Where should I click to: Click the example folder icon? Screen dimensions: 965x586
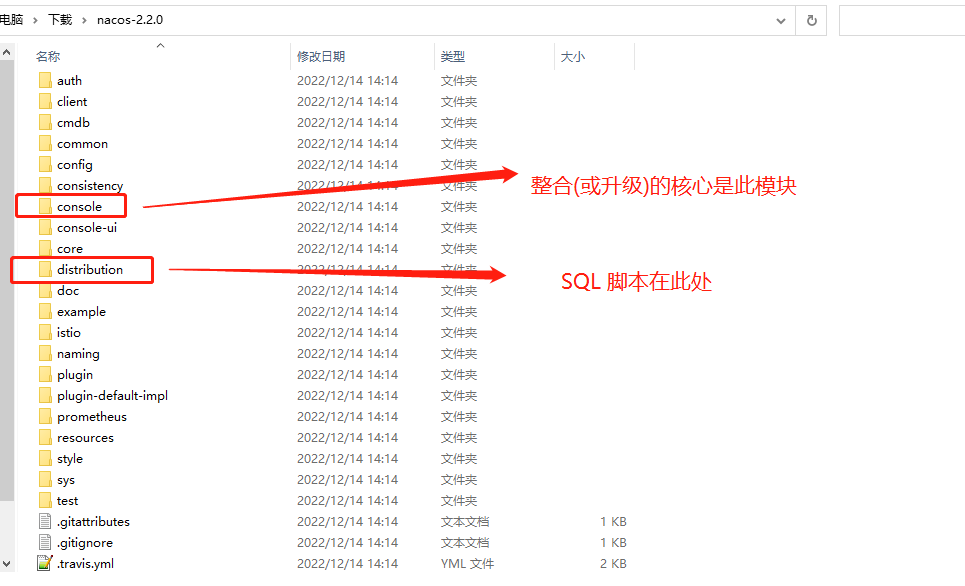(x=45, y=311)
